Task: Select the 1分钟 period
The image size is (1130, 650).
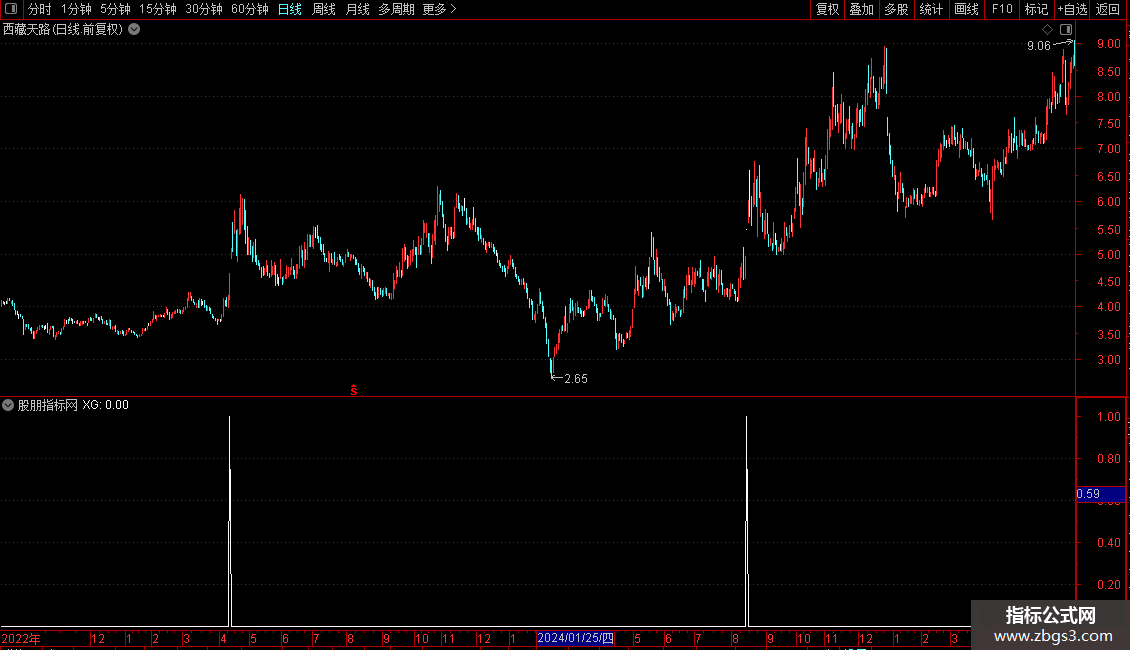Action: point(76,9)
